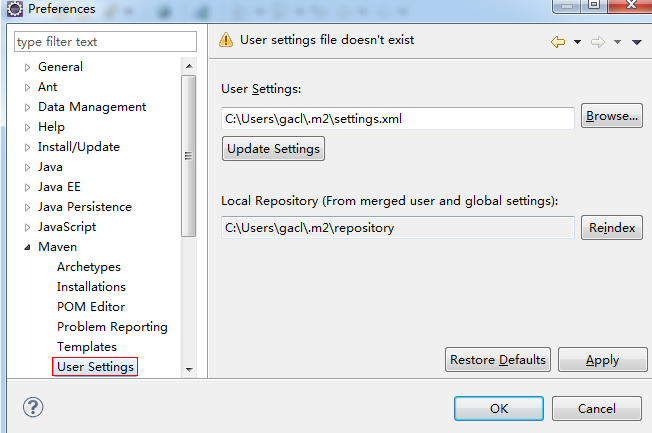This screenshot has height=433, width=652.
Task: Select Java Persistence category
Action: click(85, 207)
